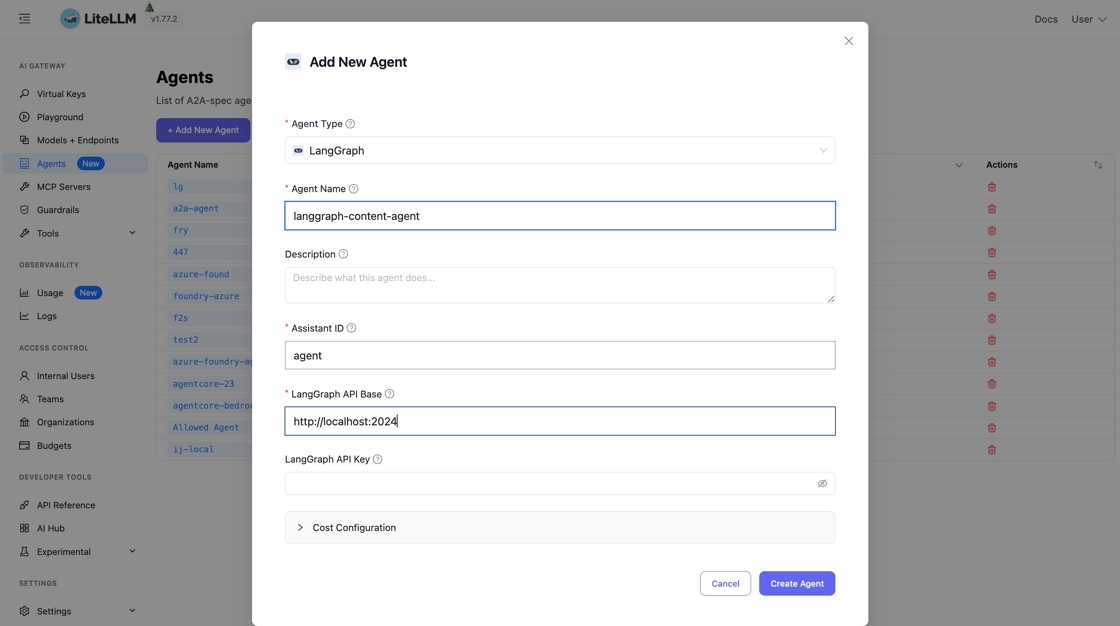Click the Usage bar chart icon
Viewport: 1120px width, 626px height.
coord(24,292)
